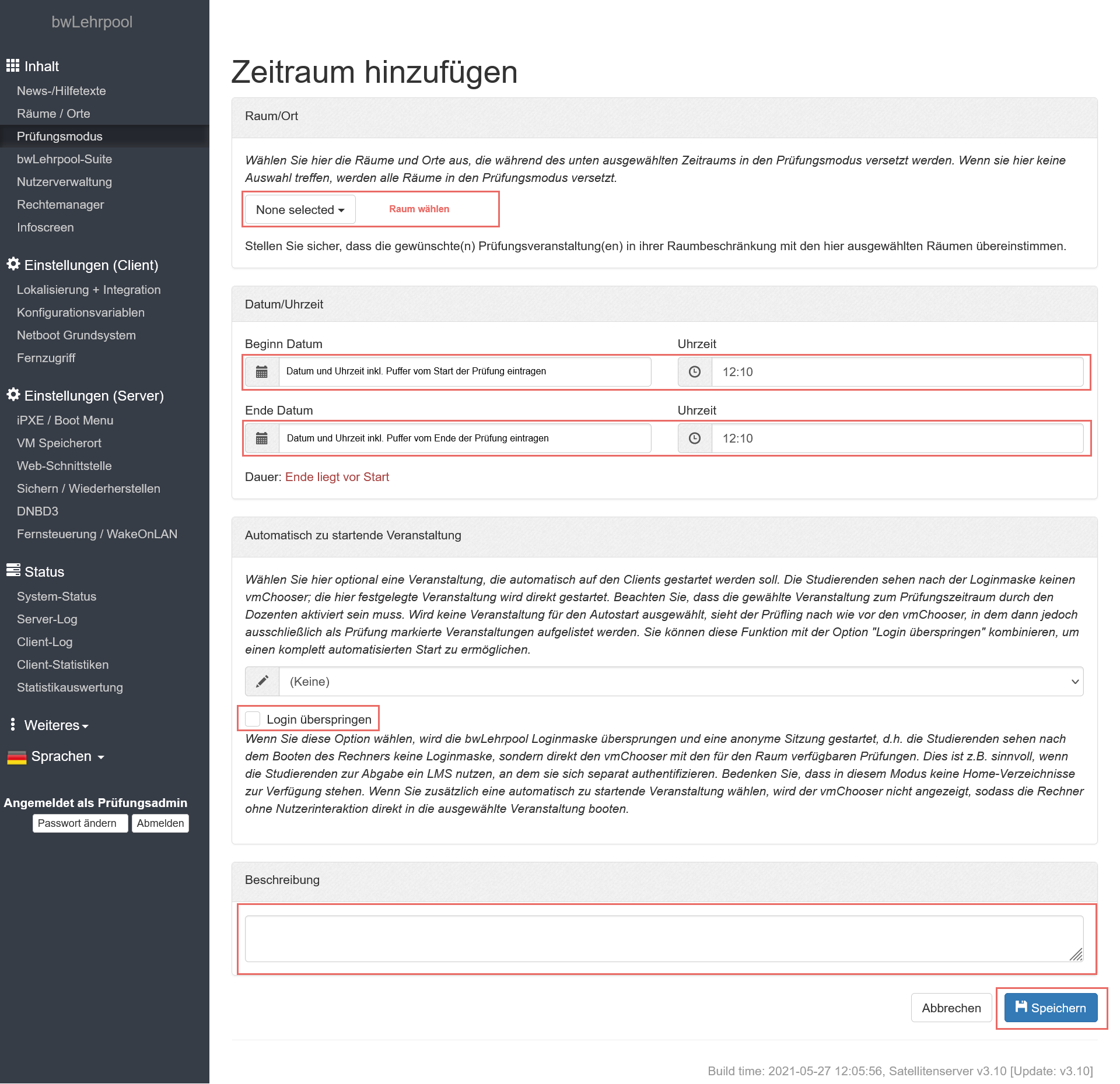
Task: View Client-Statistiken
Action: pos(63,665)
